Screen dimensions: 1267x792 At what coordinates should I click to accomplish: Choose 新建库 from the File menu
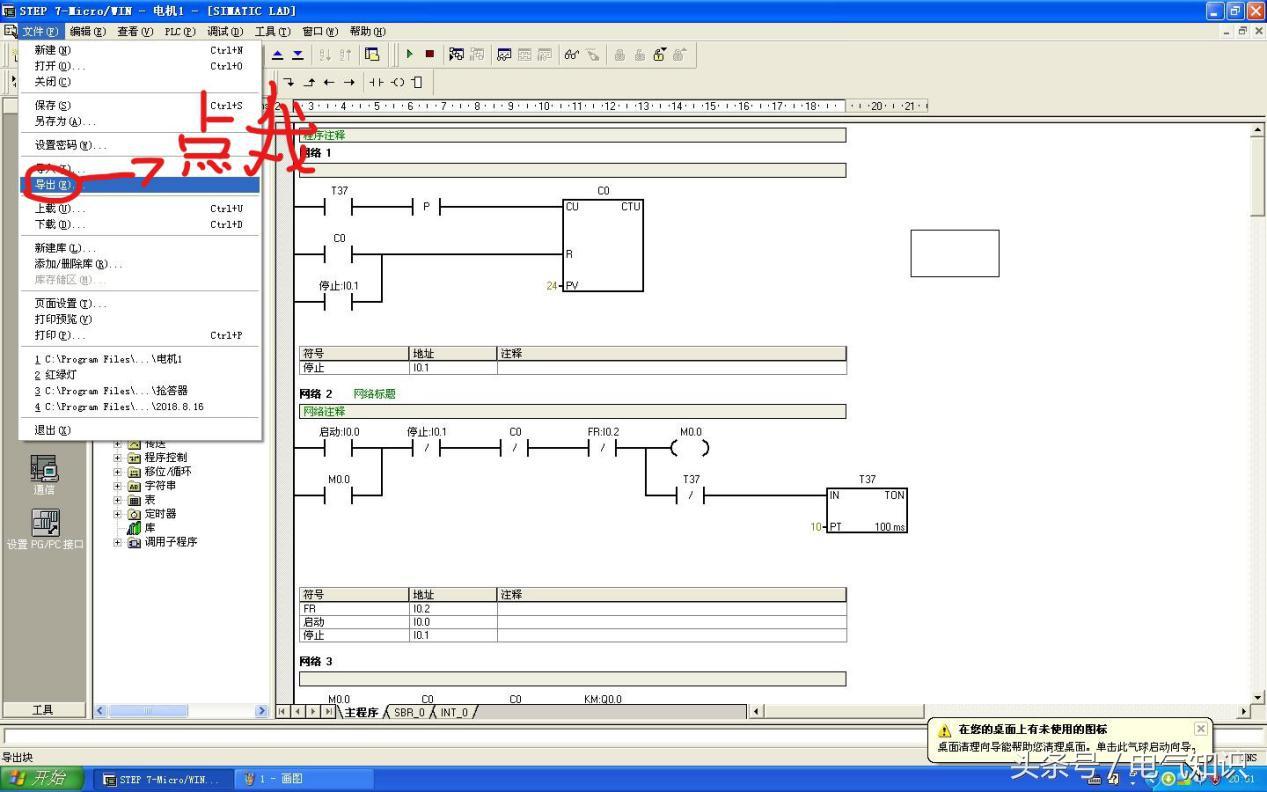point(141,248)
